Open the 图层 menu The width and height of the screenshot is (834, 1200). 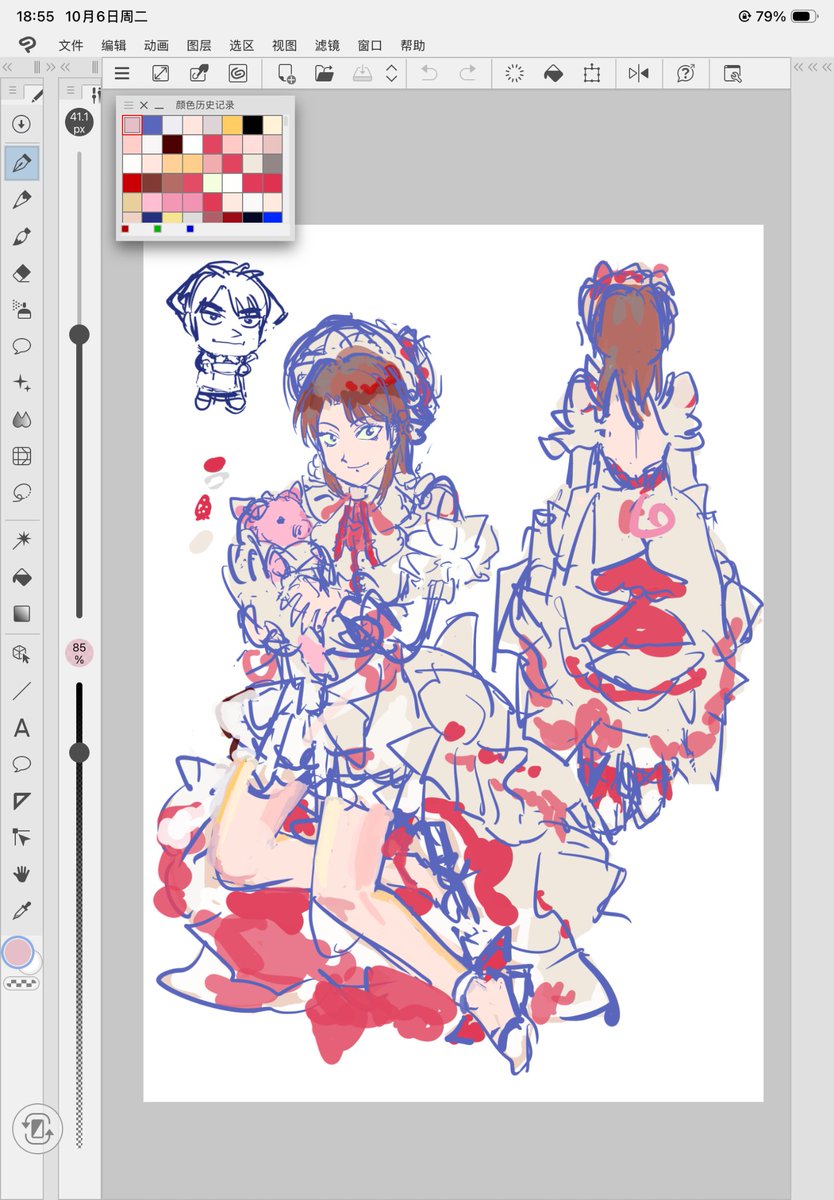pyautogui.click(x=199, y=45)
